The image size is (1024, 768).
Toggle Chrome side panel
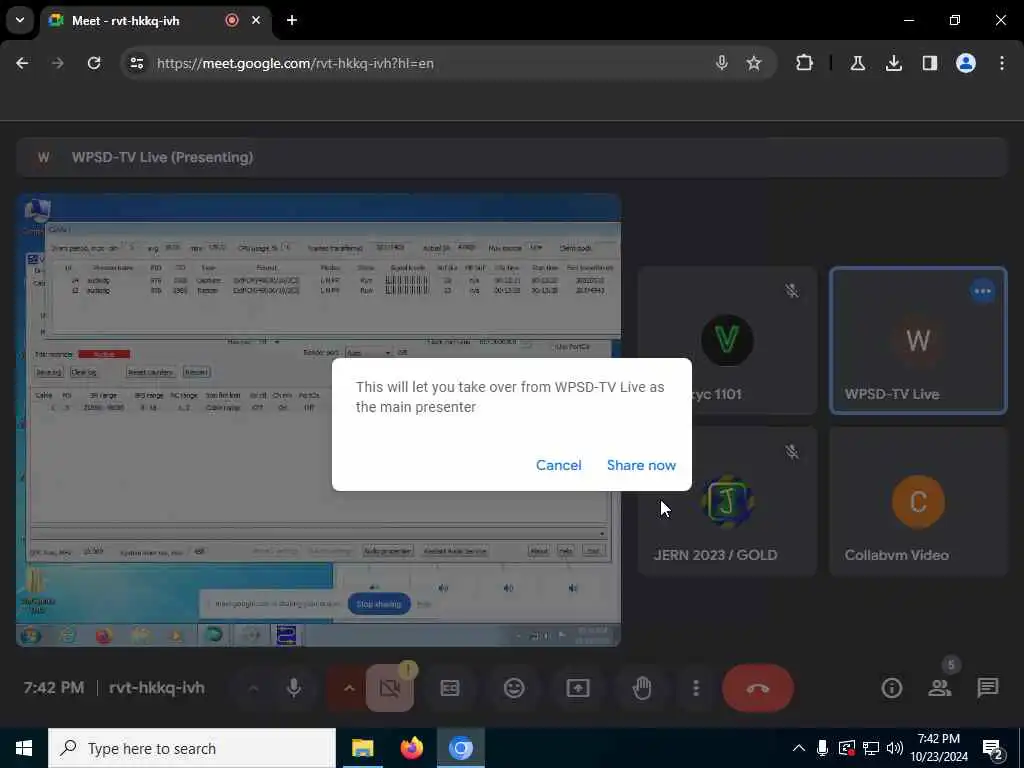(x=929, y=63)
